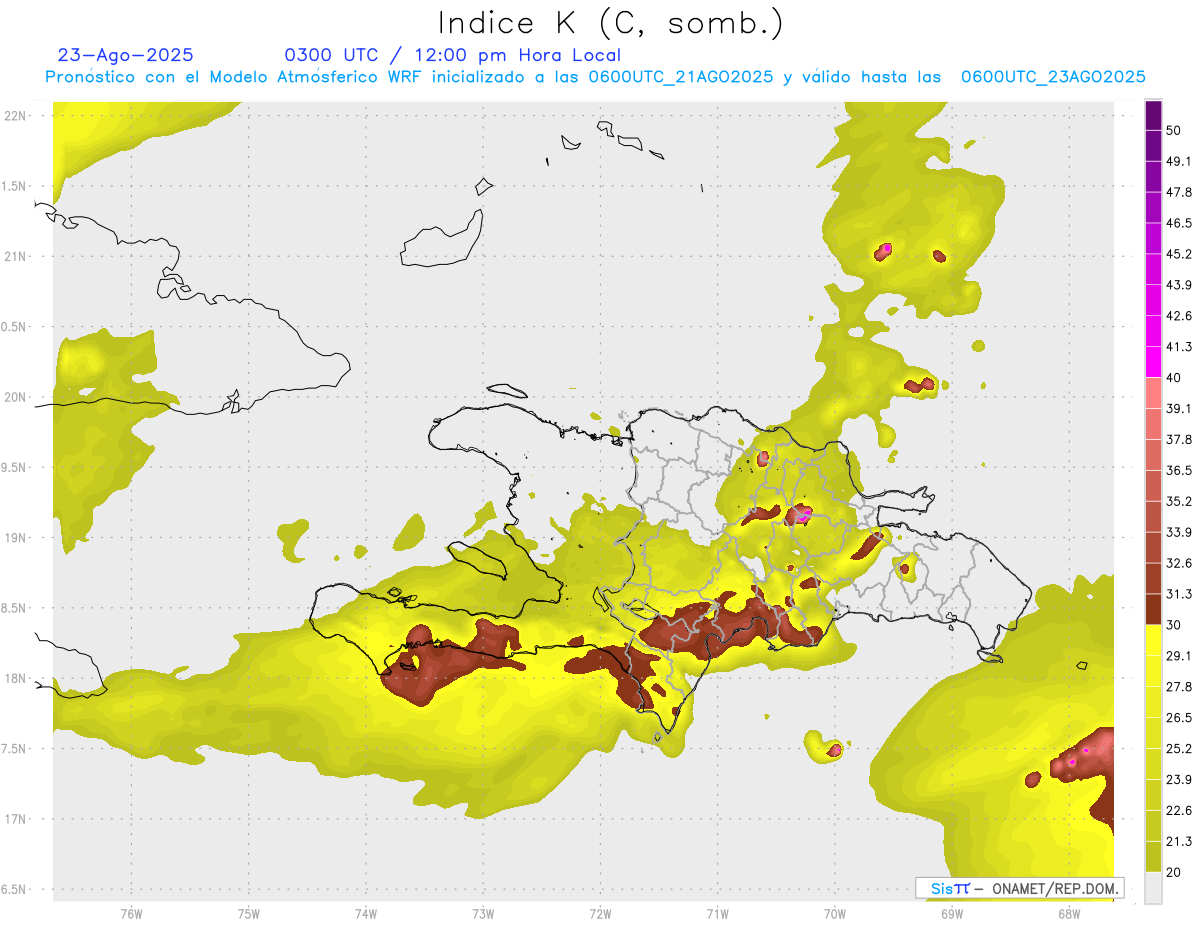Click legend value '32.6'
Viewport: 1200px width, 927px height.
click(1178, 563)
